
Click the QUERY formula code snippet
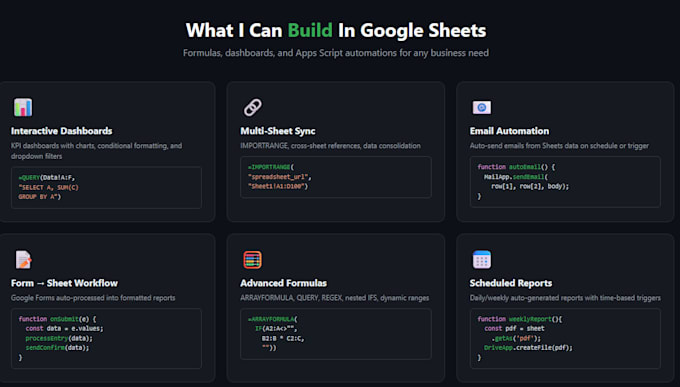(106, 187)
